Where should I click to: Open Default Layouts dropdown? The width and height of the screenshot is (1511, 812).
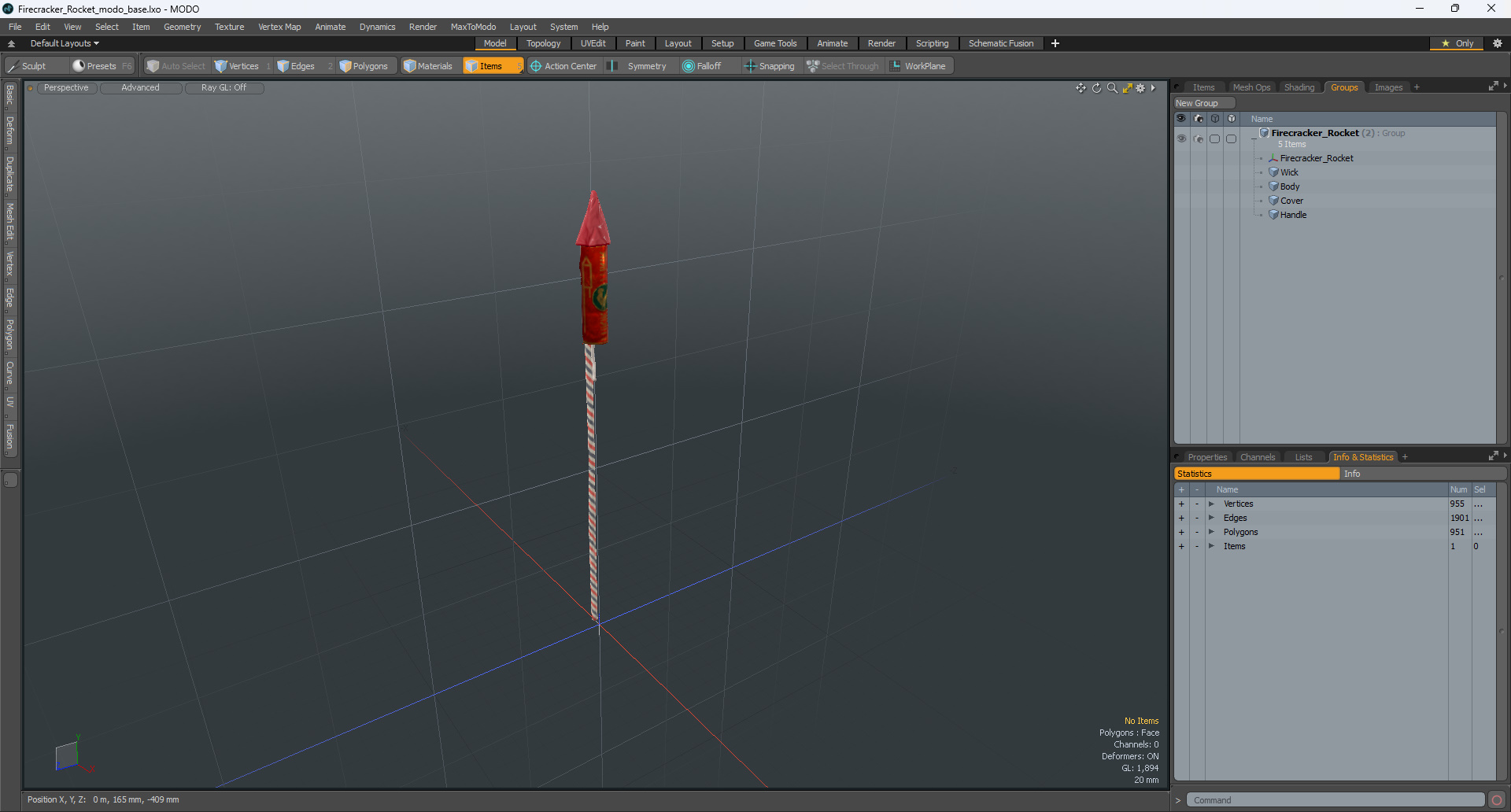coord(65,43)
